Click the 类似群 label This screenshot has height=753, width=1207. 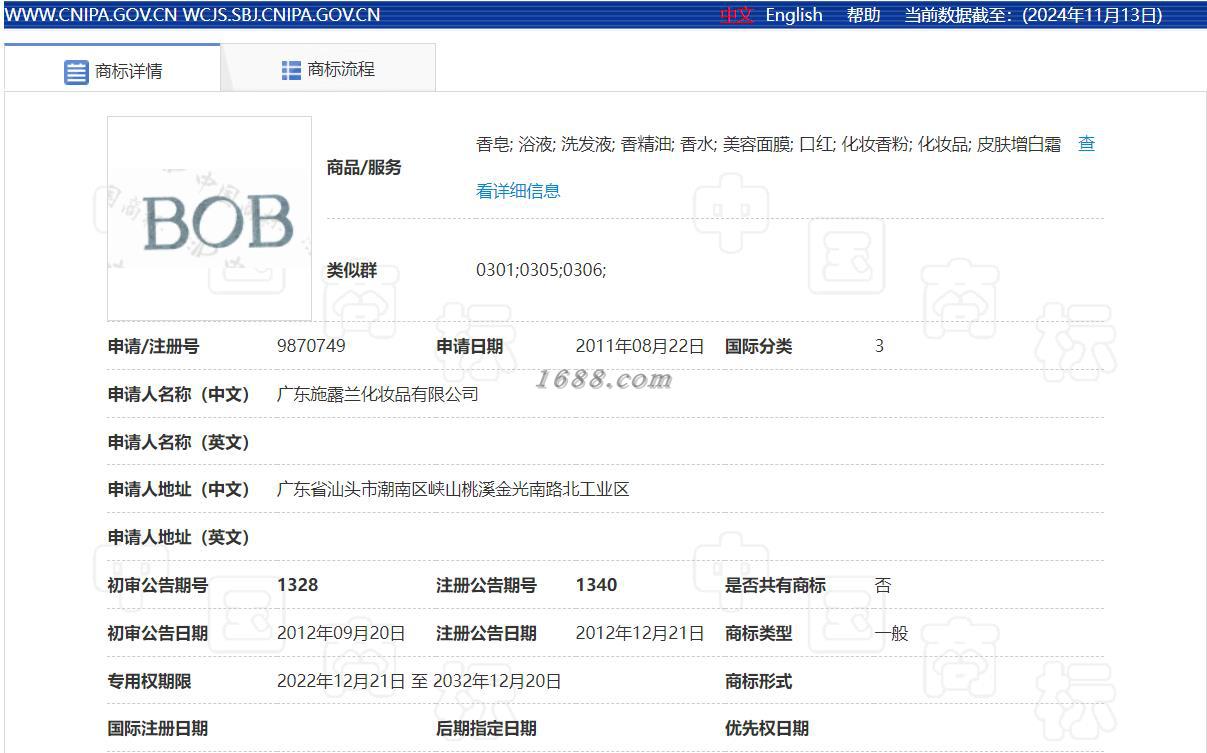(352, 270)
